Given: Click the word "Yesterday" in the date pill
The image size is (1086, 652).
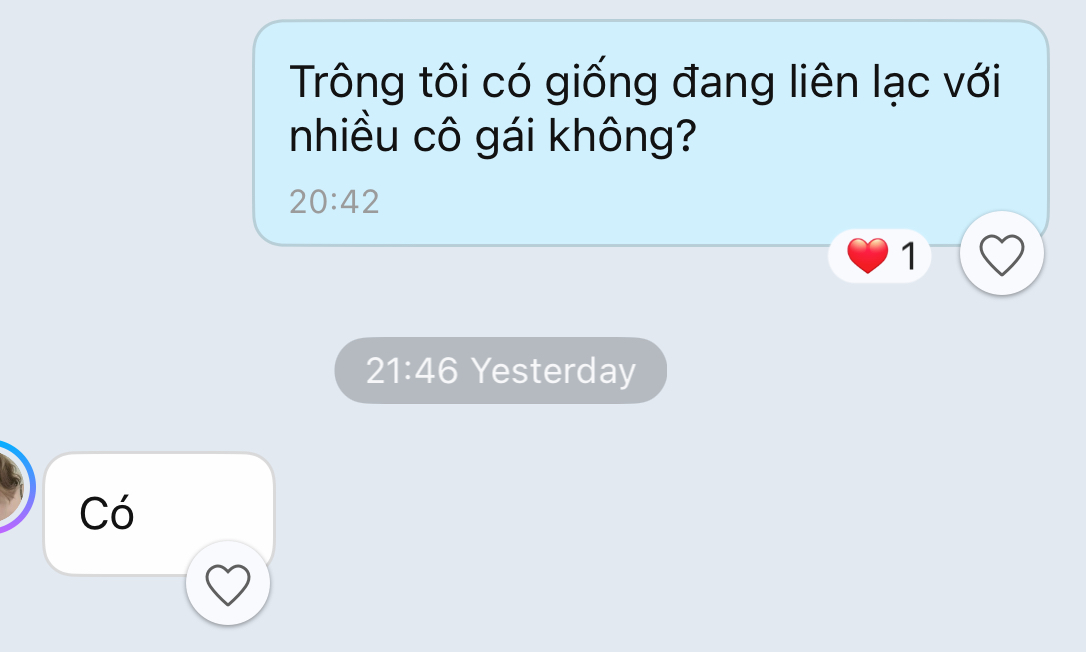Looking at the screenshot, I should point(553,371).
